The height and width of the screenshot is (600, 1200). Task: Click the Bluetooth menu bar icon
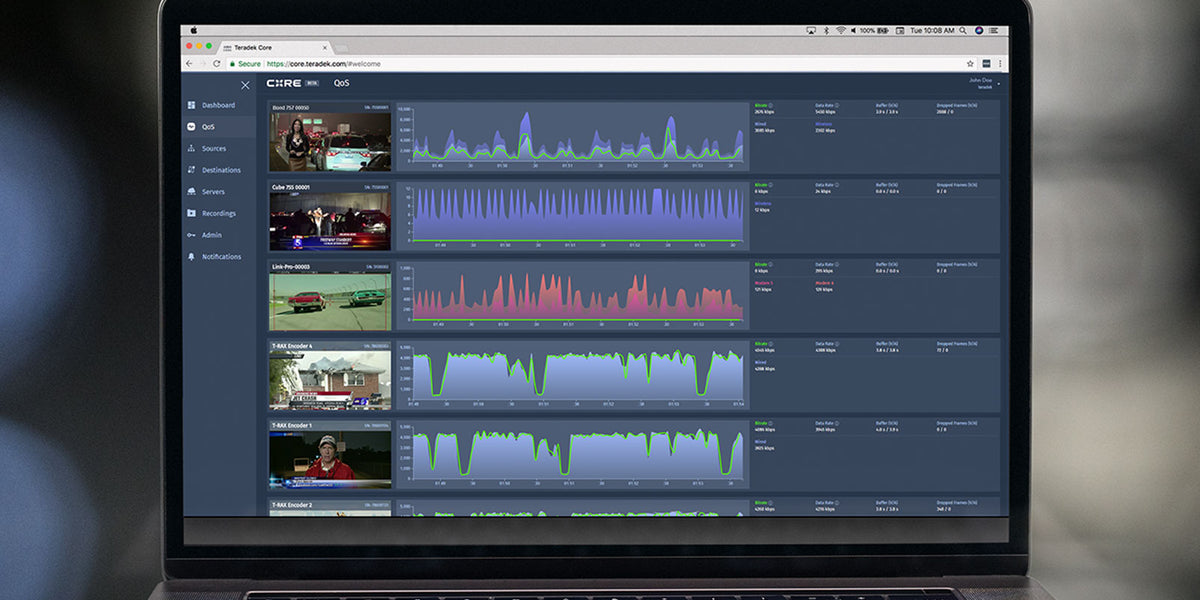tap(826, 31)
